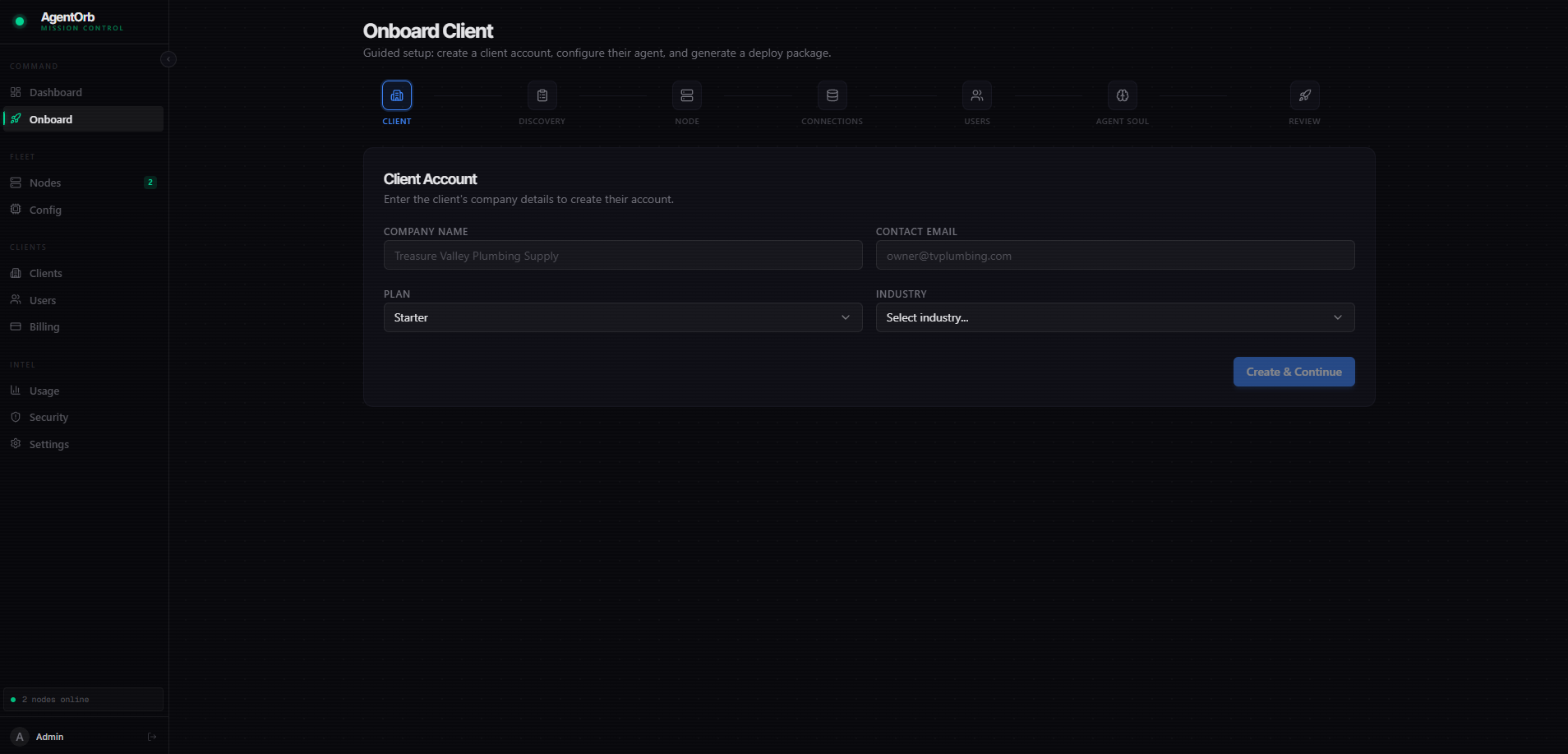Click the REVIEW step label

(x=1305, y=122)
